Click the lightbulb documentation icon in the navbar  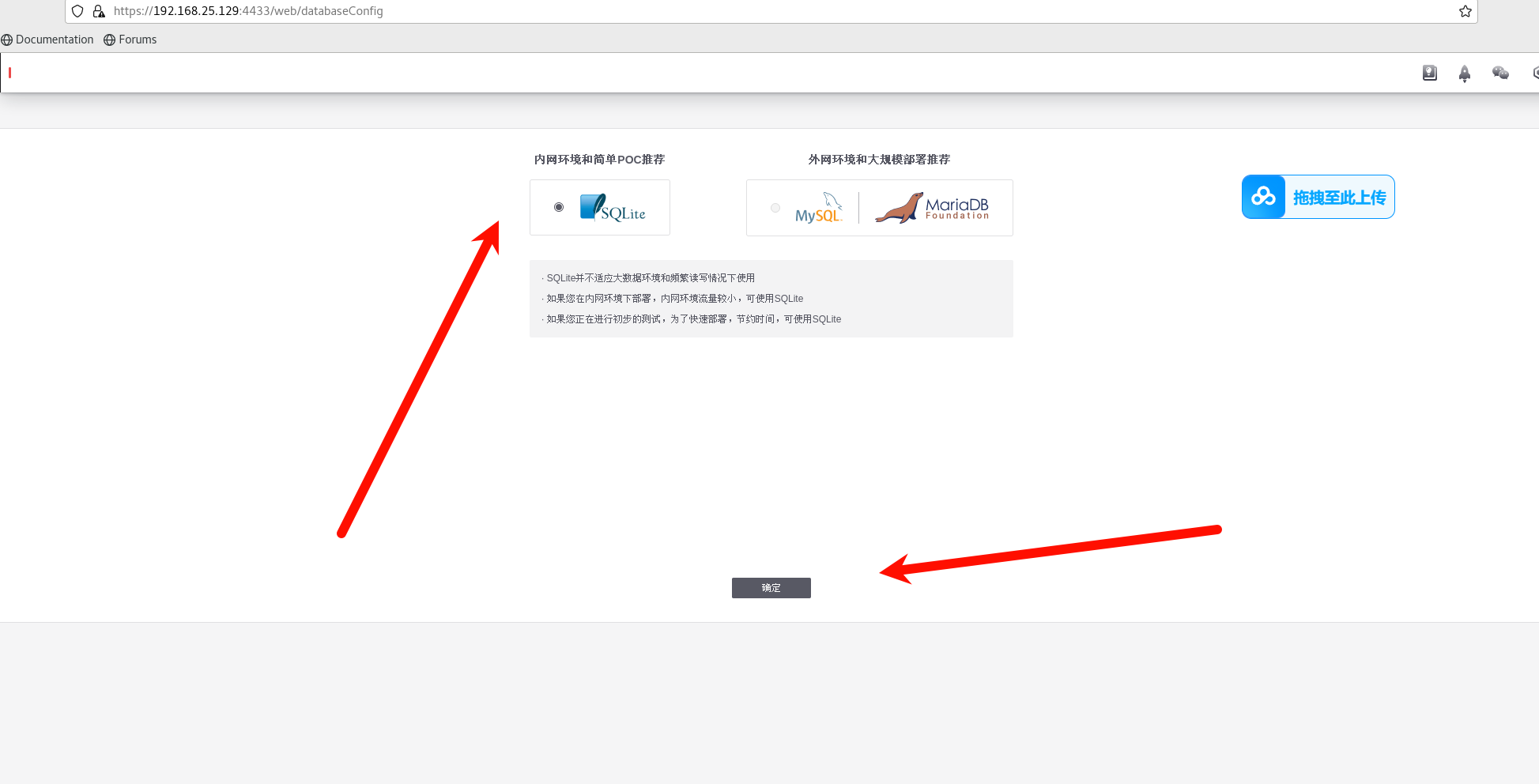click(x=1429, y=73)
